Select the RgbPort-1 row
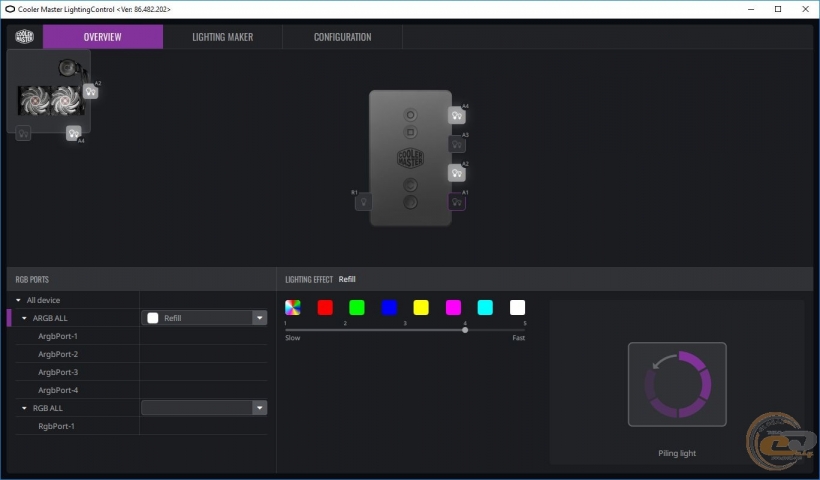The image size is (820, 480). click(x=141, y=426)
